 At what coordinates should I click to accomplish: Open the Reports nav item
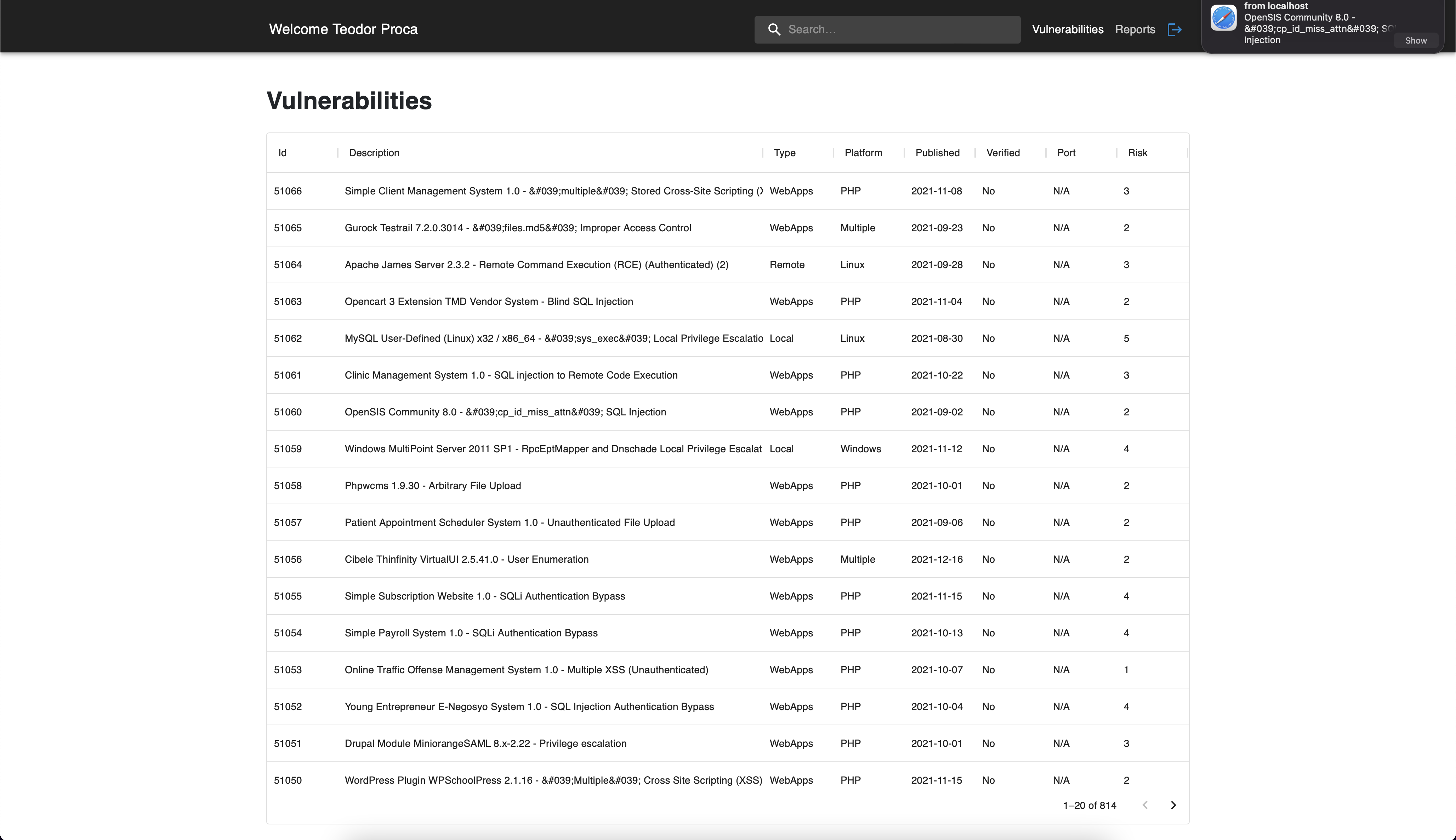1135,29
